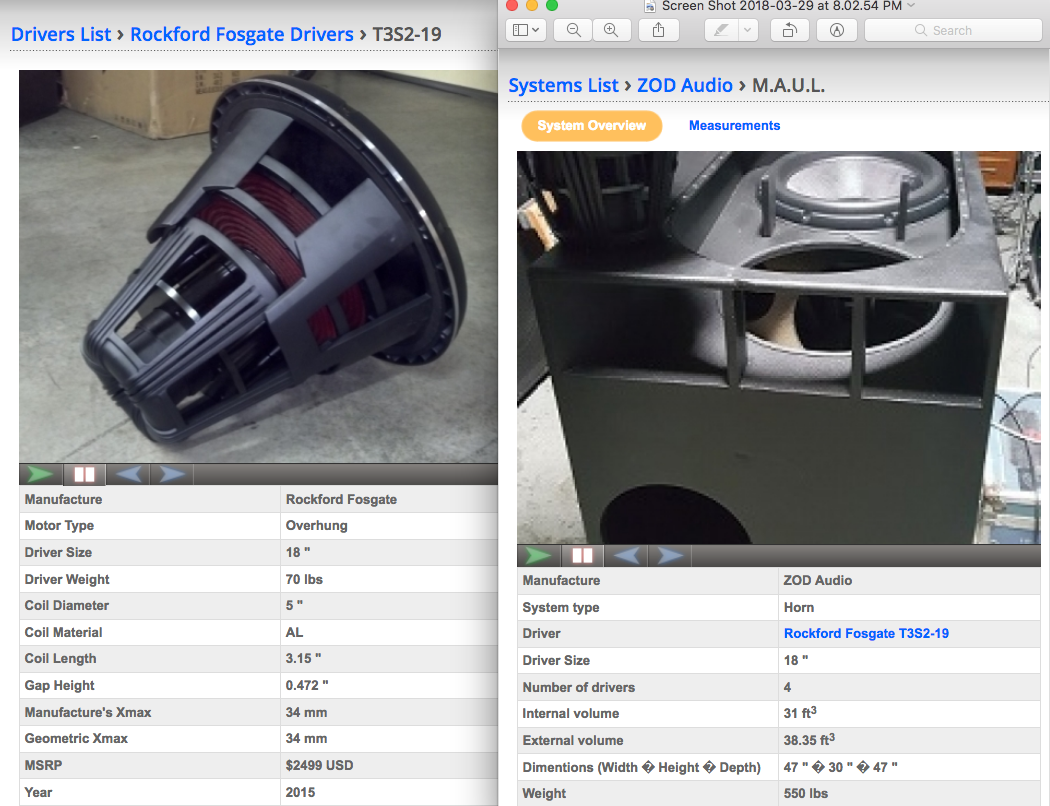Play the M.A.U.L. system slideshow
The height and width of the screenshot is (806, 1050).
point(538,556)
